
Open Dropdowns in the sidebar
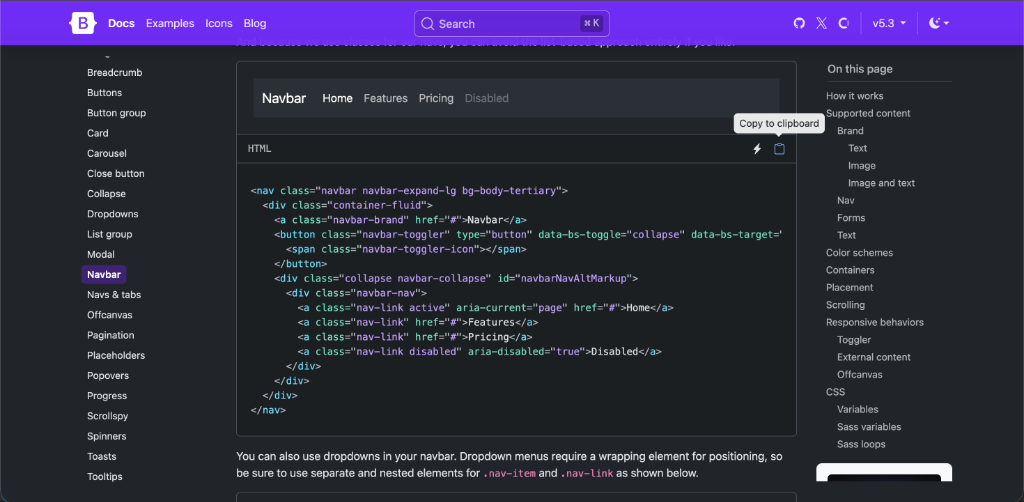pos(112,214)
